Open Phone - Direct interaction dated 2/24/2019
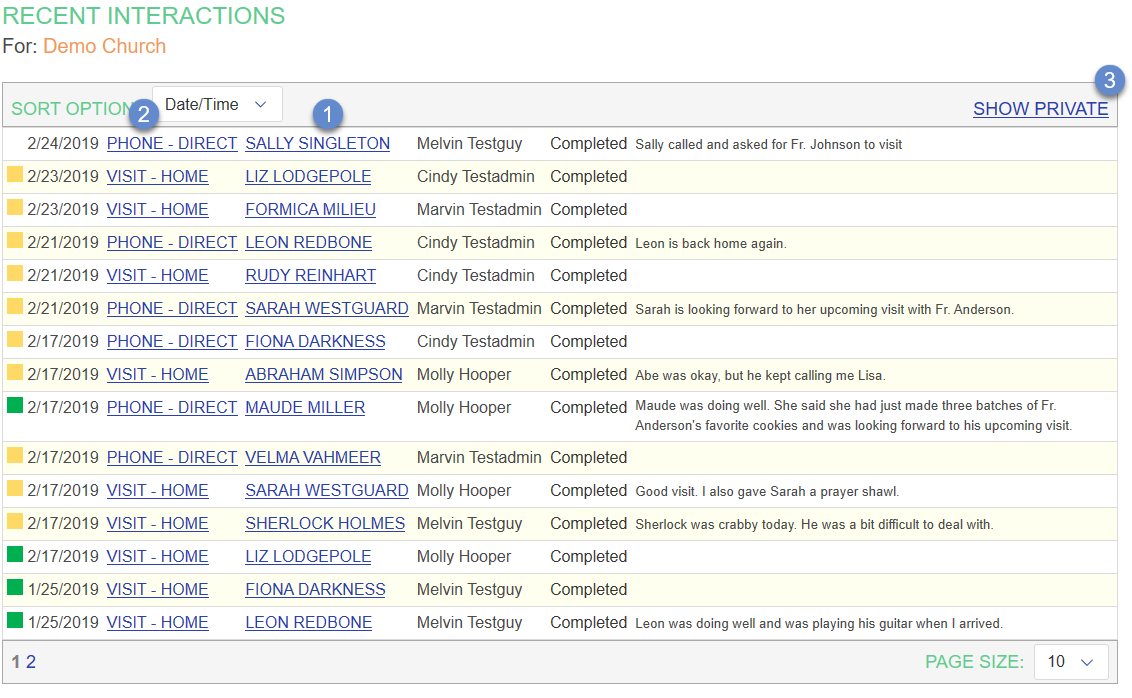1132x698 pixels. coord(172,144)
